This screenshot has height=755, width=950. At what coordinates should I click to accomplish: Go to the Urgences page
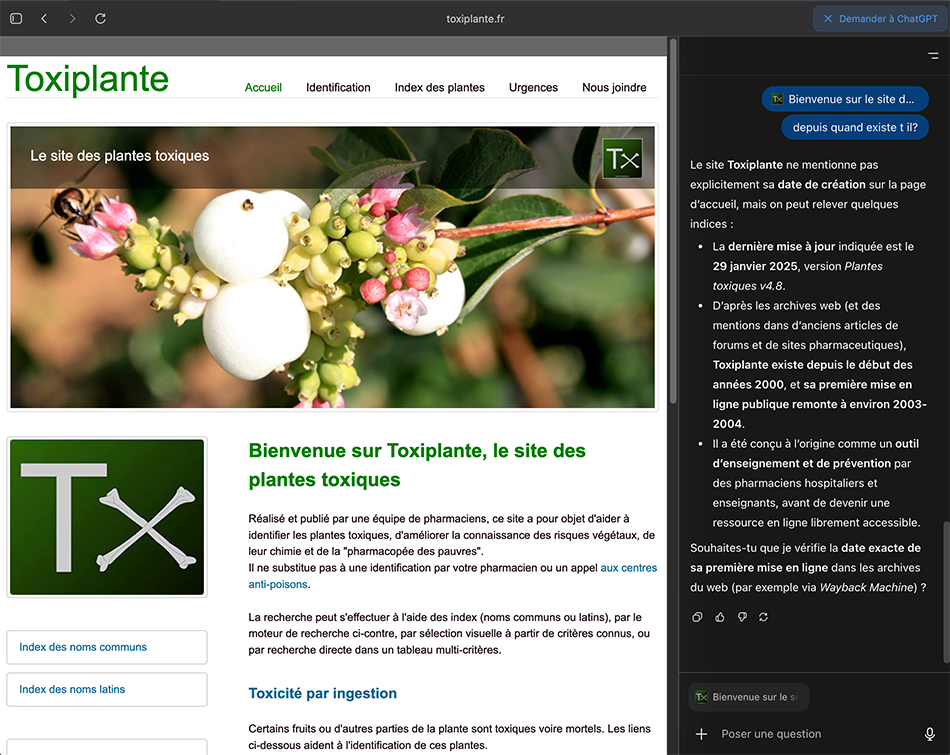click(533, 88)
